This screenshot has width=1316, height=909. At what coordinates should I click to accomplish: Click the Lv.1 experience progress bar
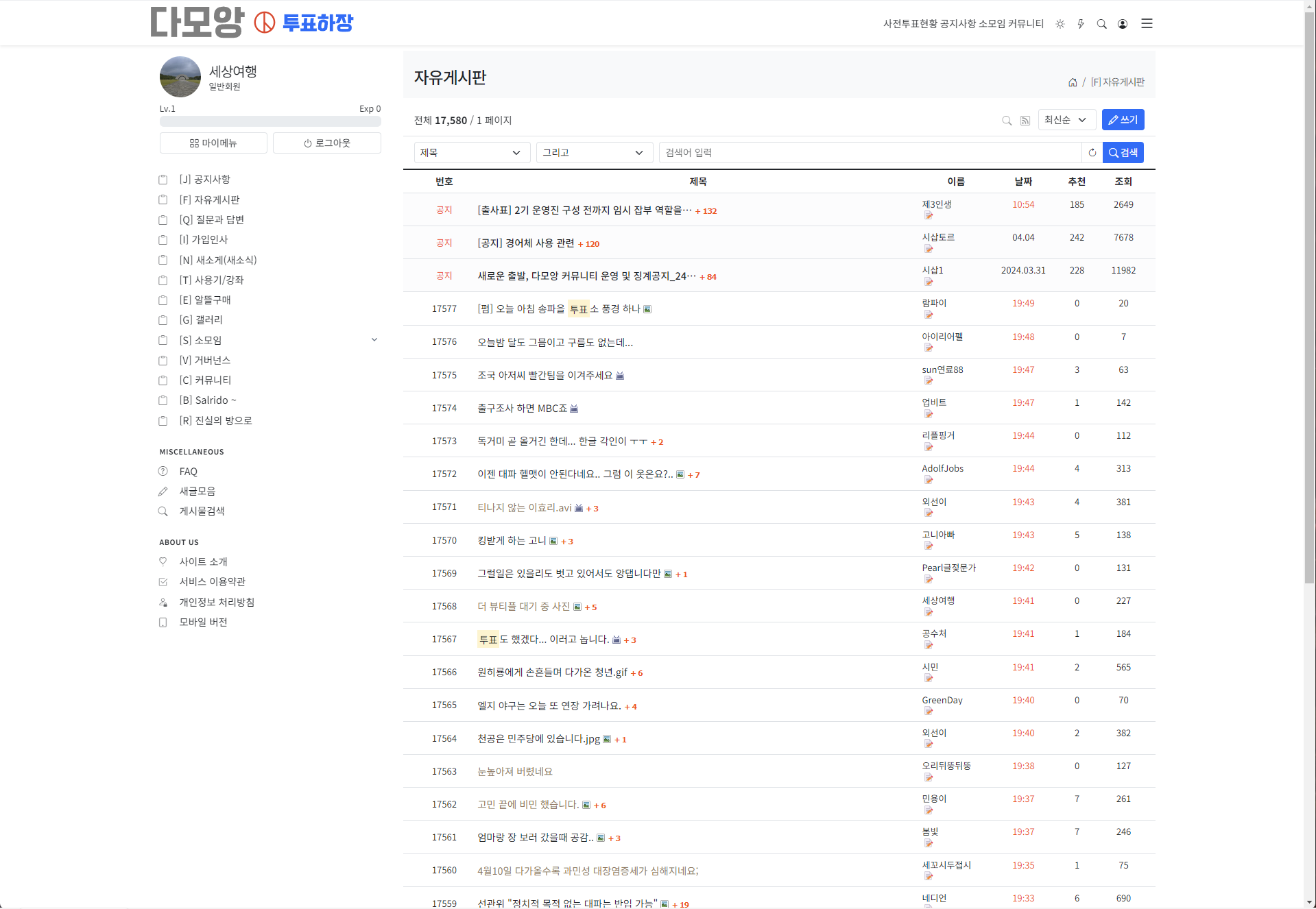270,121
